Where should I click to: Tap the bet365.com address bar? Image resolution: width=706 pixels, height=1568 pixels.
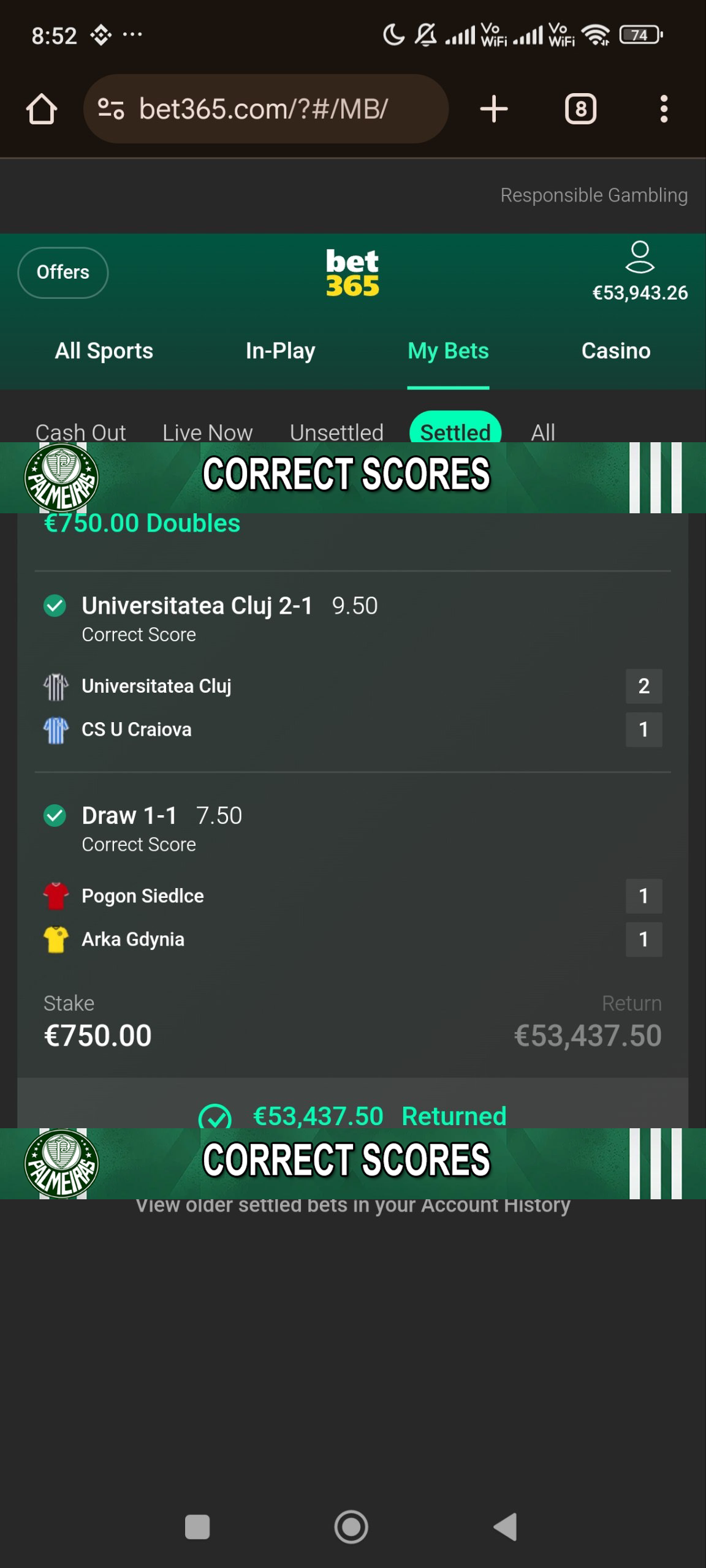pos(266,109)
